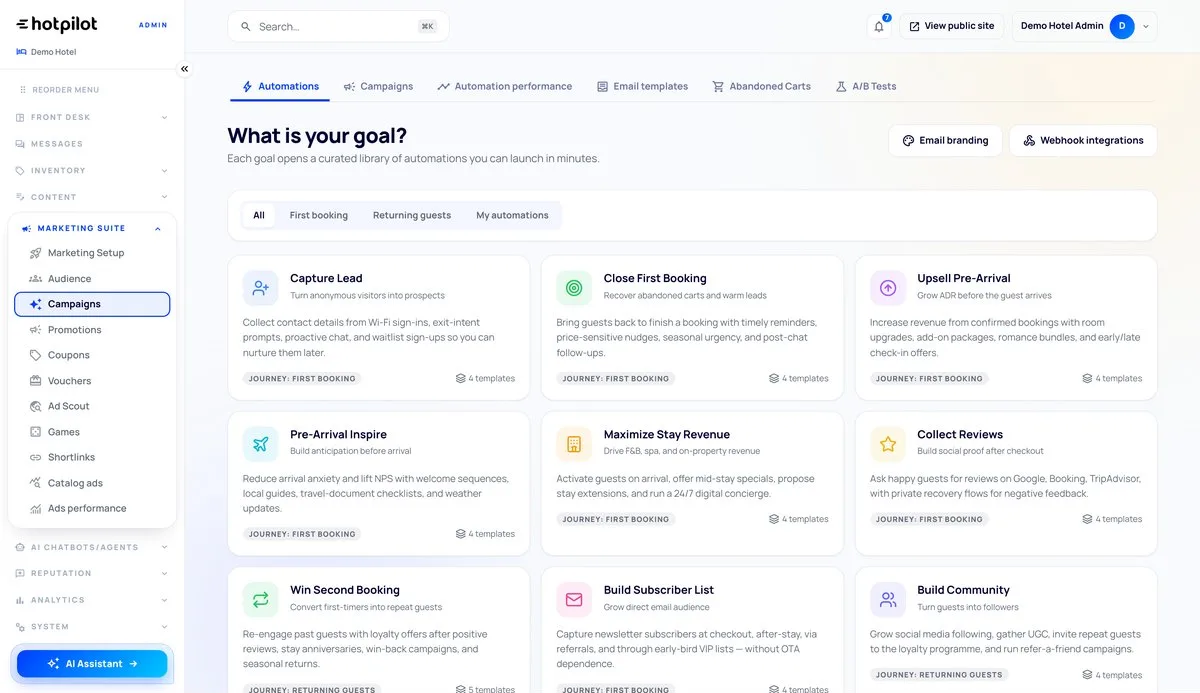
Task: Click the Email branding button
Action: click(945, 140)
